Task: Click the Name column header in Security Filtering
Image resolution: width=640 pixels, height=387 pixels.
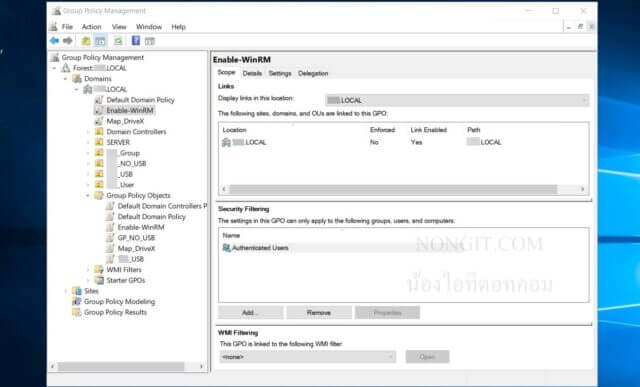Action: click(231, 236)
